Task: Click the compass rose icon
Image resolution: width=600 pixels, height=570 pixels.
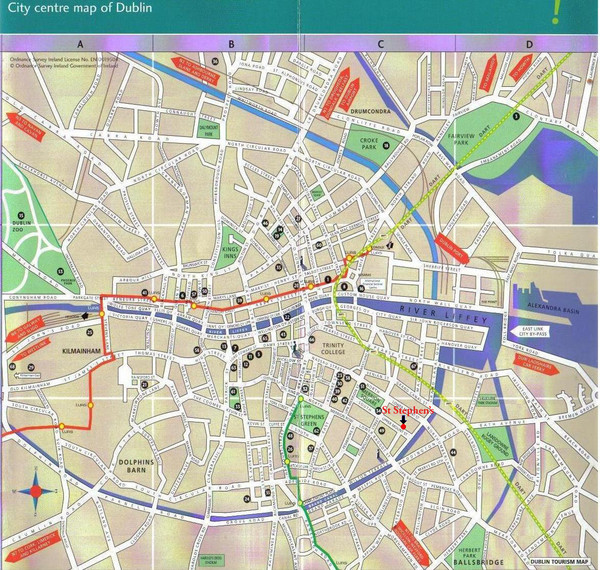Action: click(38, 491)
